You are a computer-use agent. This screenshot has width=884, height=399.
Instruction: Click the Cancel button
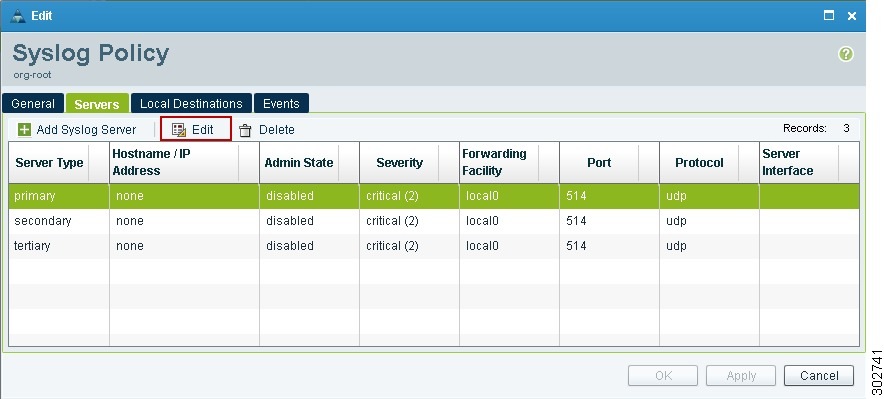coord(819,375)
